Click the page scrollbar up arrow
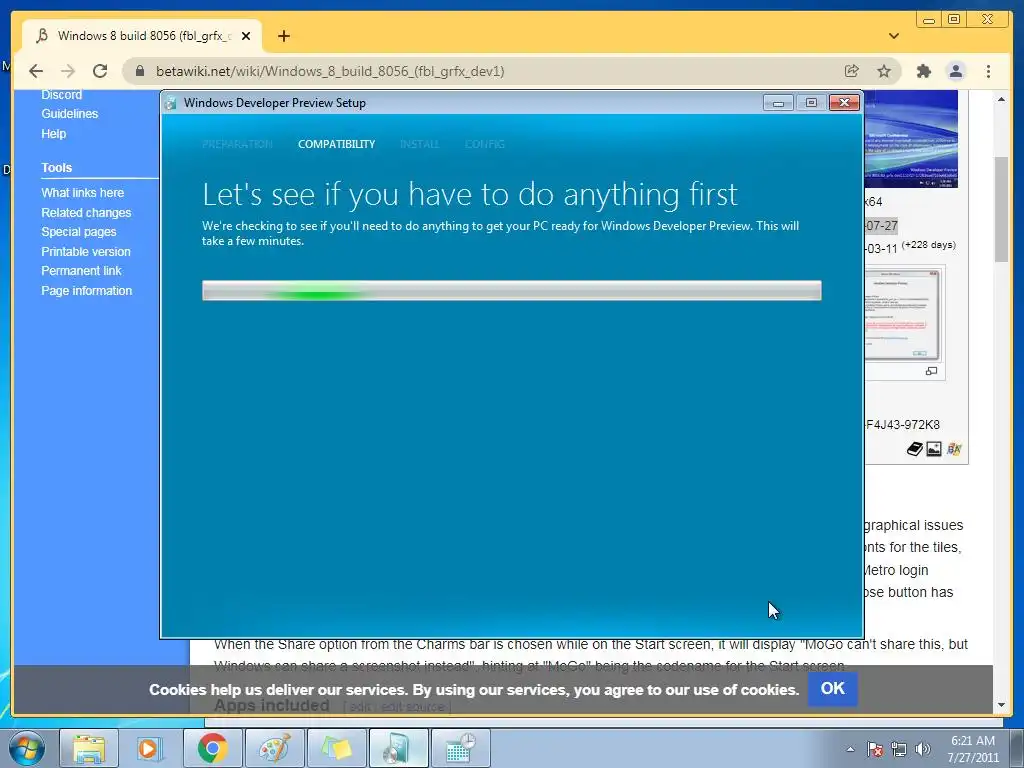This screenshot has height=768, width=1024. click(1001, 99)
